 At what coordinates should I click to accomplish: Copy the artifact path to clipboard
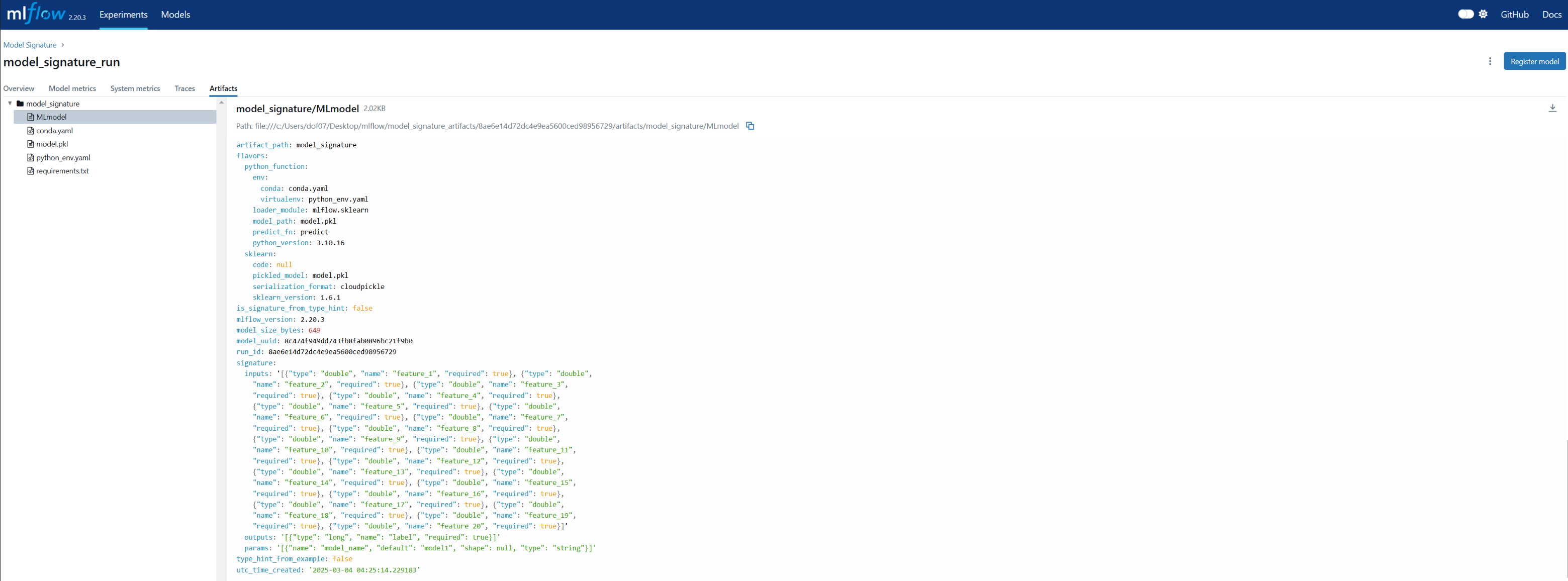(750, 126)
